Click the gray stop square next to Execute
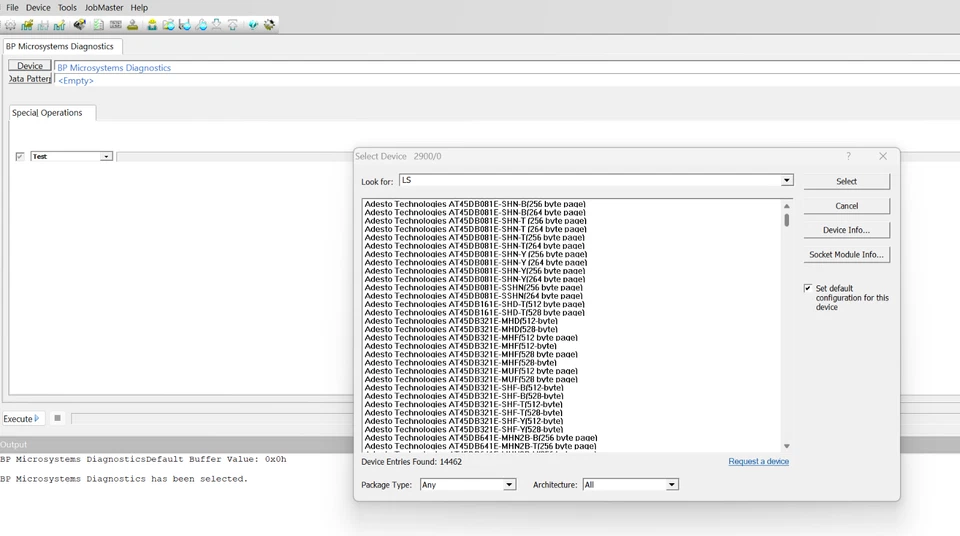Screen dimensions: 960x536 [x=58, y=418]
